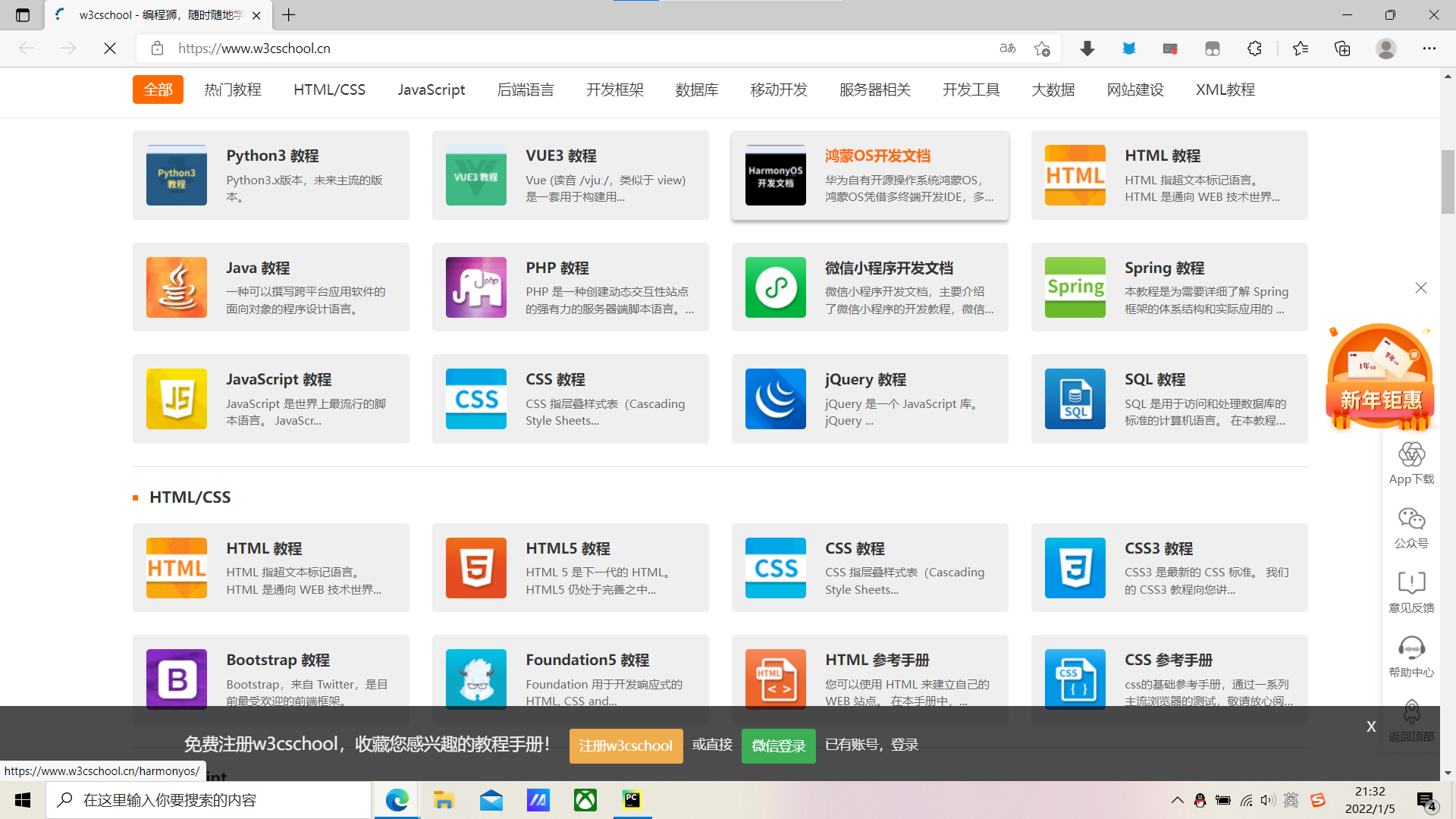Open the HTML5 orange shield icon

[475, 567]
